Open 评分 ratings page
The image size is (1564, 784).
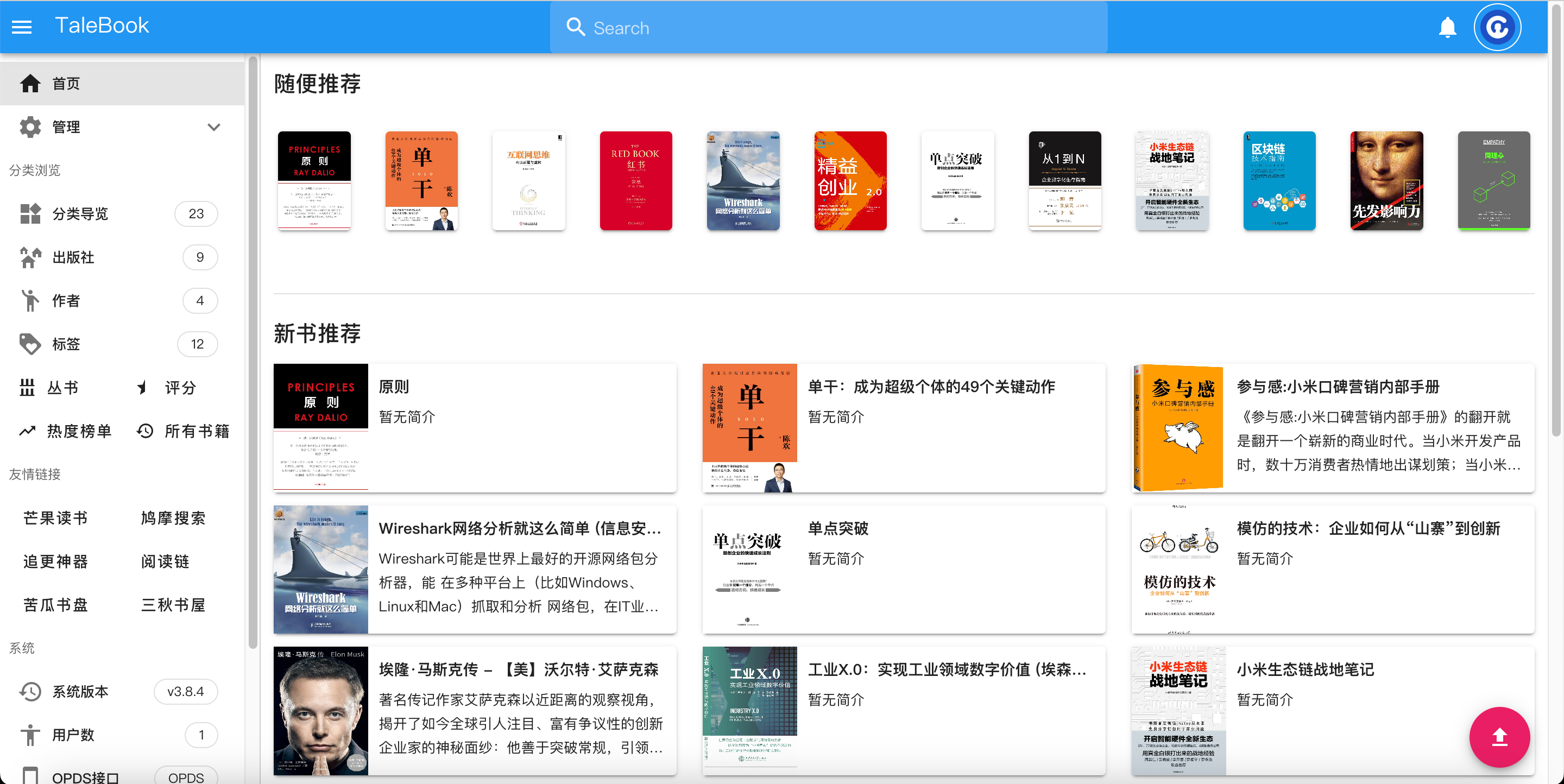(x=180, y=388)
